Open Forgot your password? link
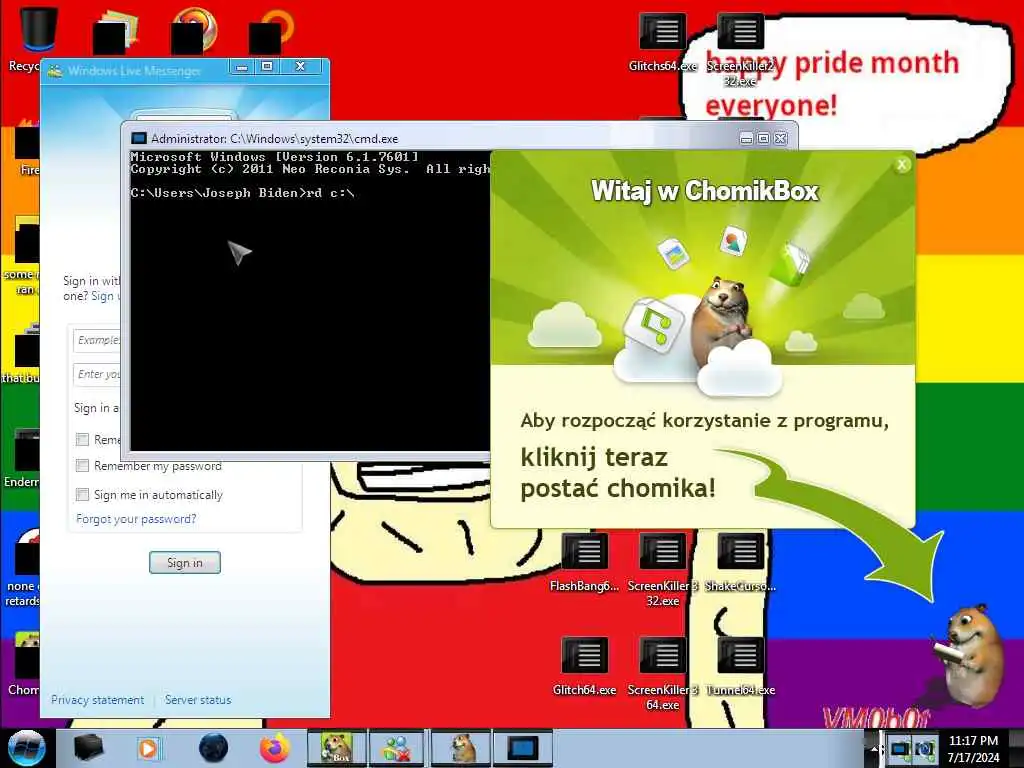This screenshot has width=1024, height=768. point(136,519)
